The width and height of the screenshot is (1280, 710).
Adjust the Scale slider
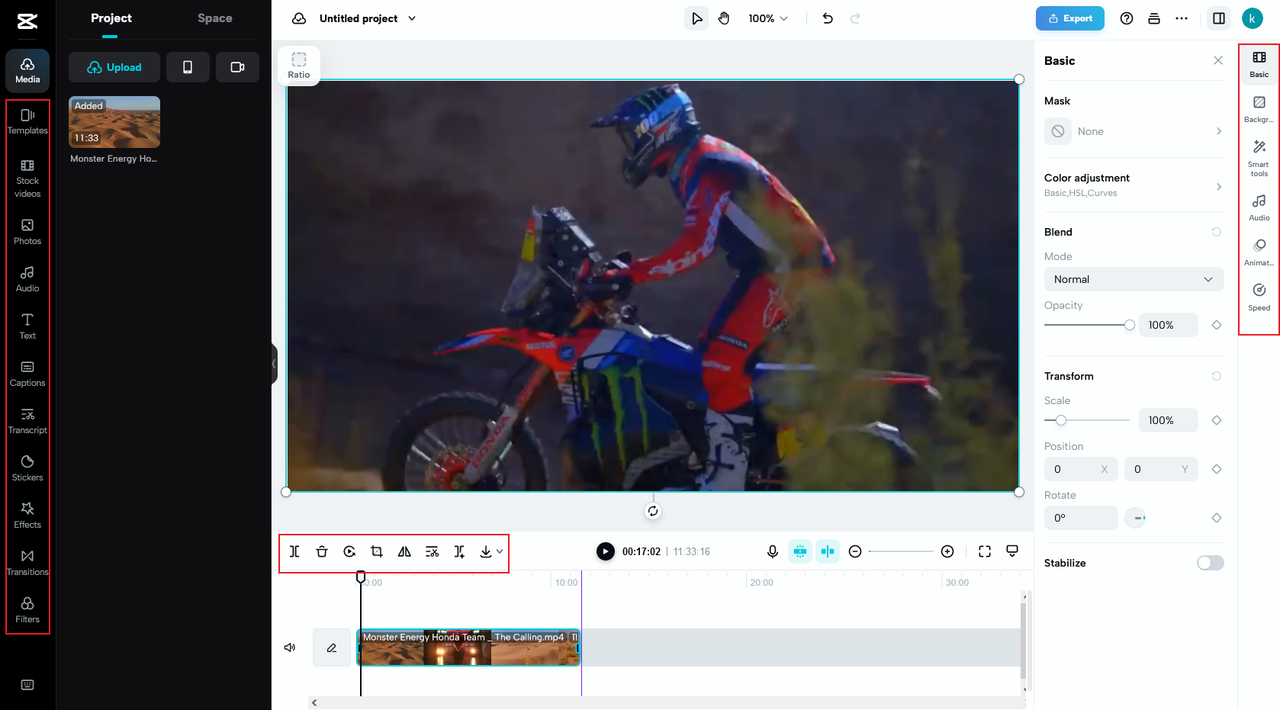pyautogui.click(x=1087, y=420)
